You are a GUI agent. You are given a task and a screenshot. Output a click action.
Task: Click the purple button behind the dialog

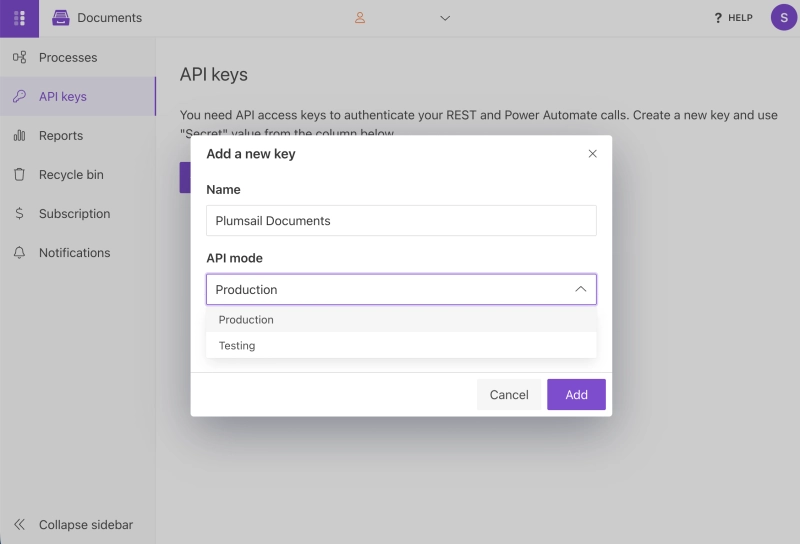tap(185, 178)
